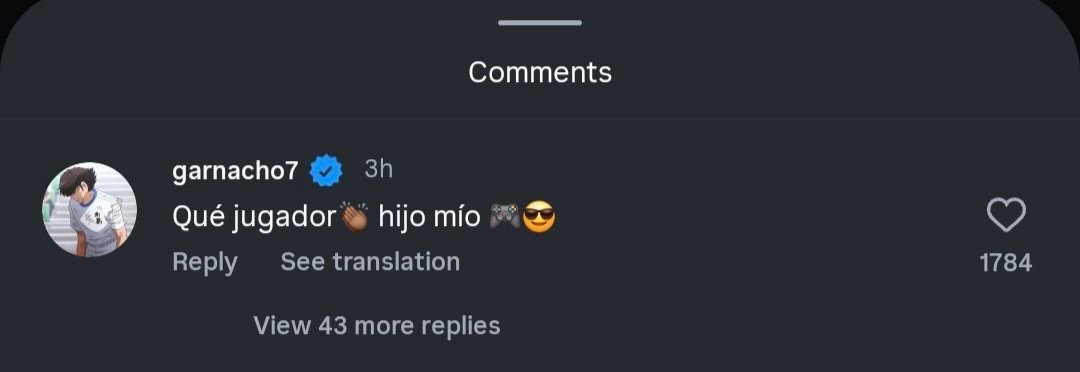
Task: Click the drag handle atop the sheet
Action: 540,23
